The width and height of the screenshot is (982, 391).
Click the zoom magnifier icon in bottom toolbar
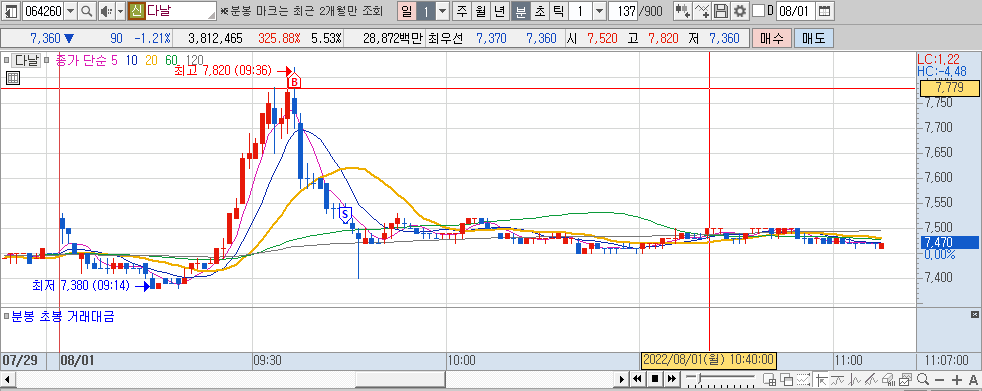coord(922,379)
